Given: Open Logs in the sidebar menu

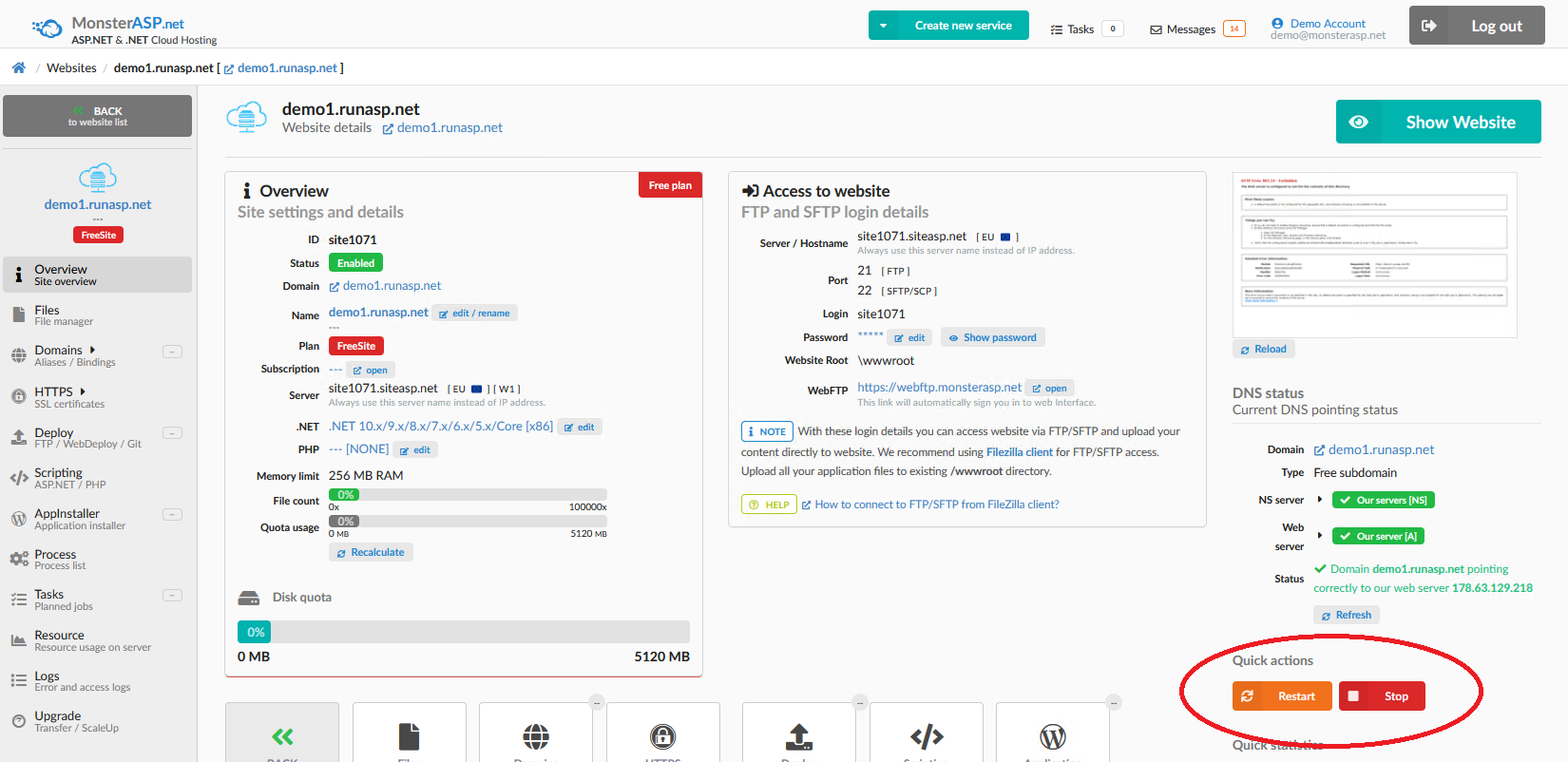Looking at the screenshot, I should (48, 680).
